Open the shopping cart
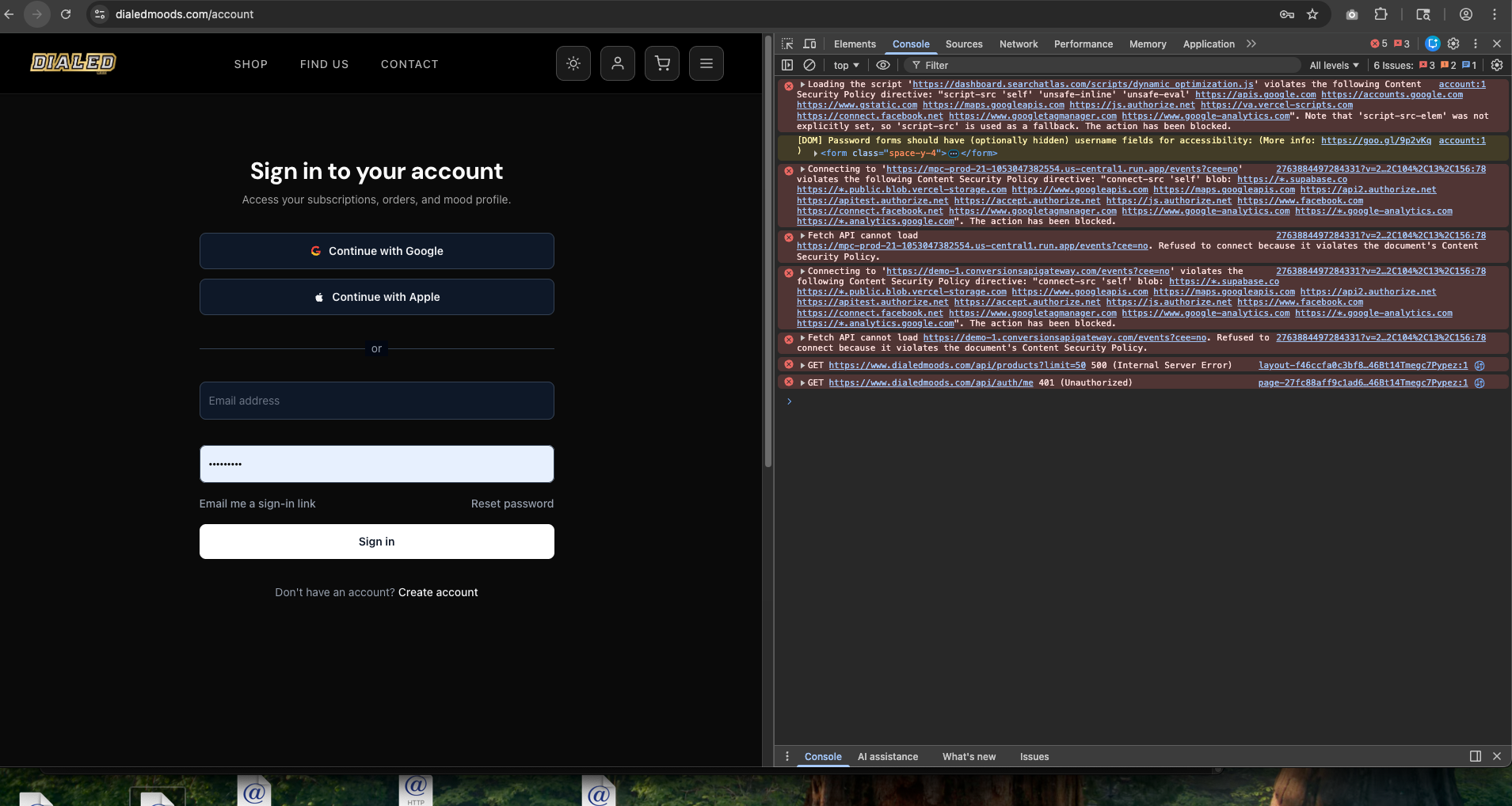The image size is (1512, 806). coord(662,63)
